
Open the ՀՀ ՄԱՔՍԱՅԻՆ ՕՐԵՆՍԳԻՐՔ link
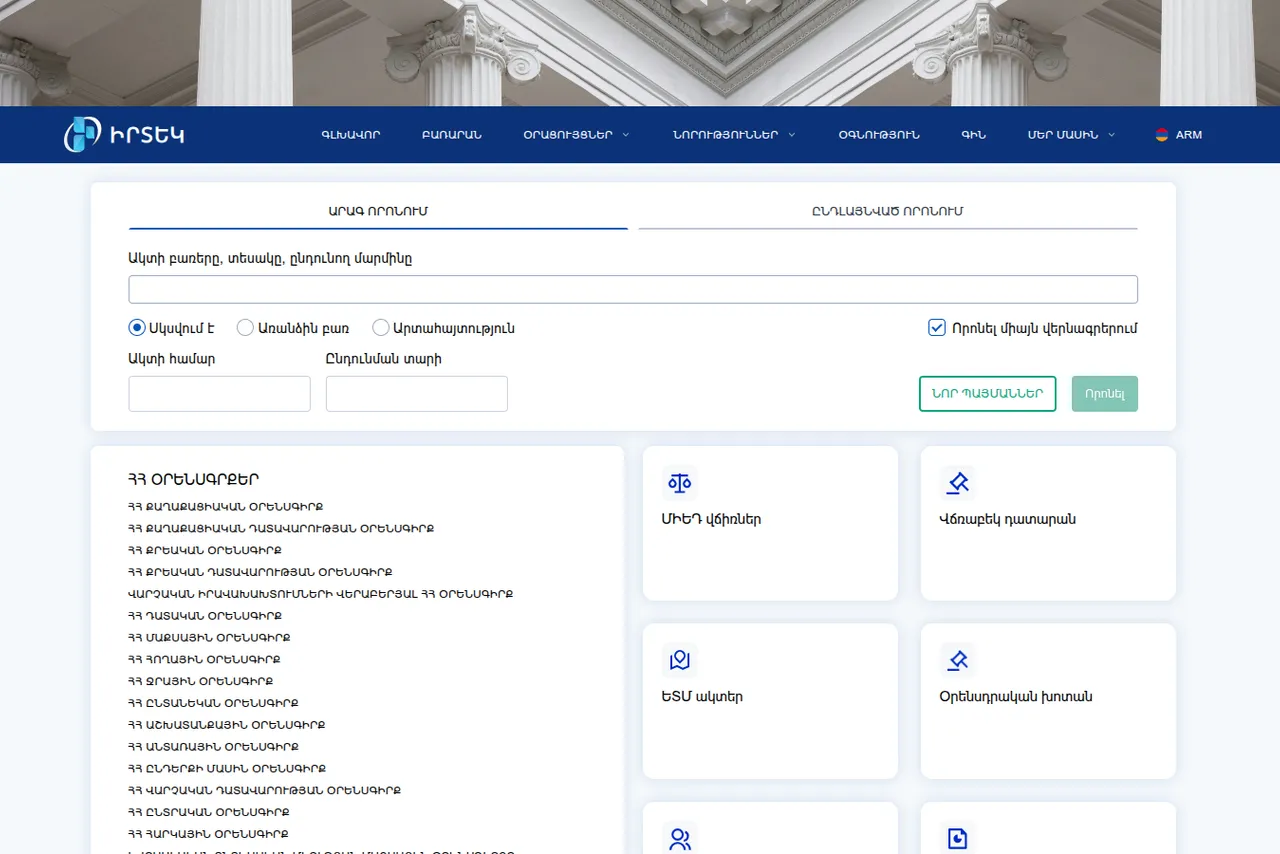click(x=210, y=638)
